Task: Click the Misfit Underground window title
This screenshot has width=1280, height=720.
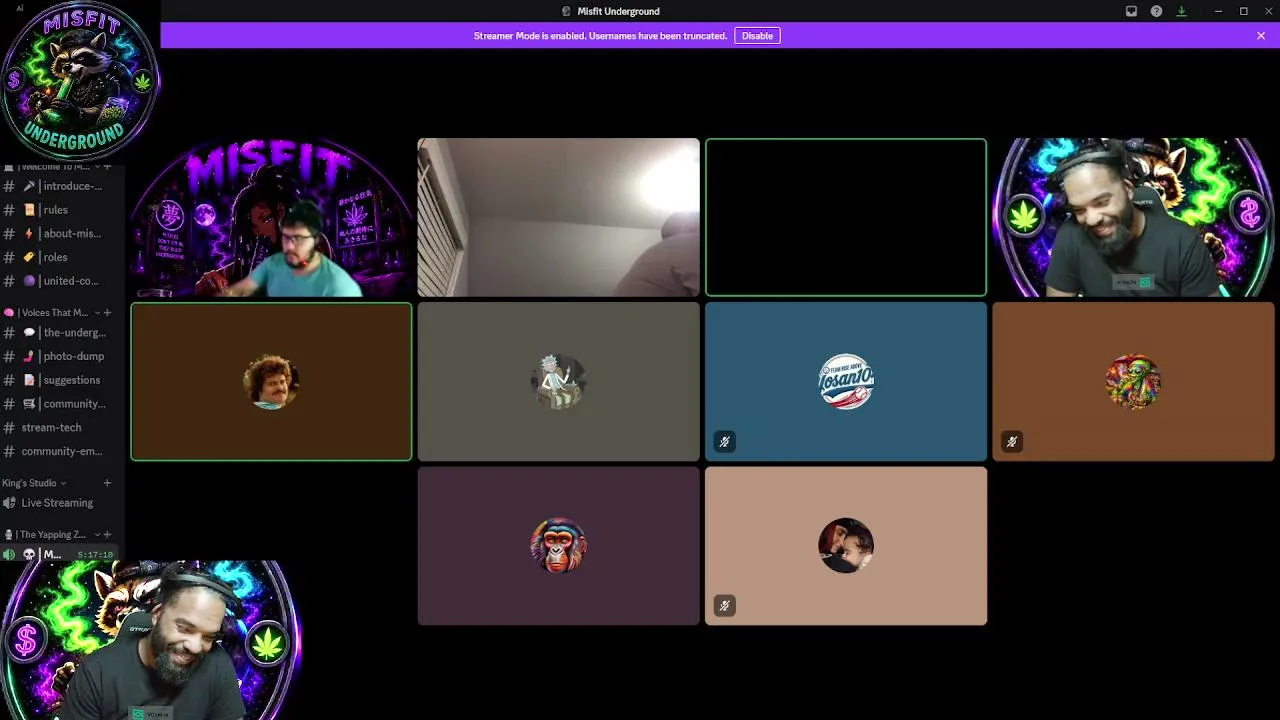Action: point(618,11)
